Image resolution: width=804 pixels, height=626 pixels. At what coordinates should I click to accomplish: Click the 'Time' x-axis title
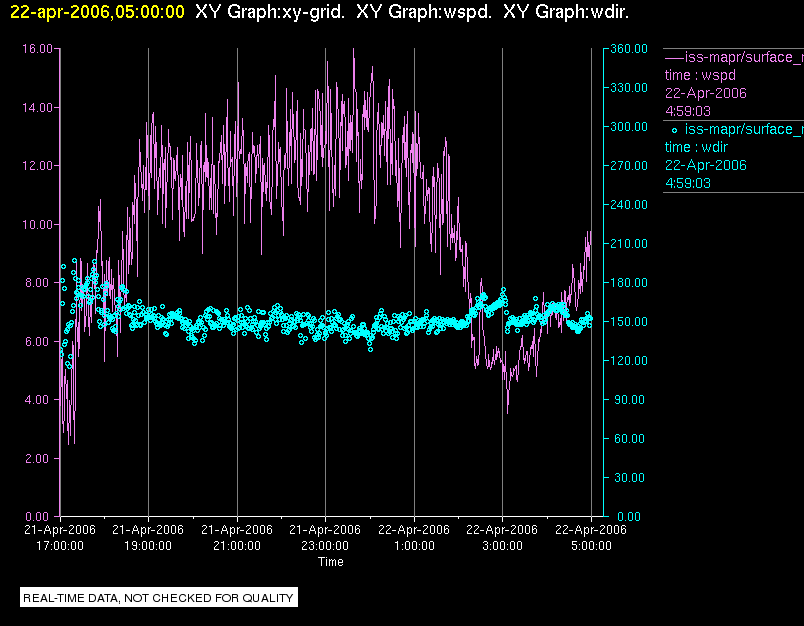click(x=331, y=562)
